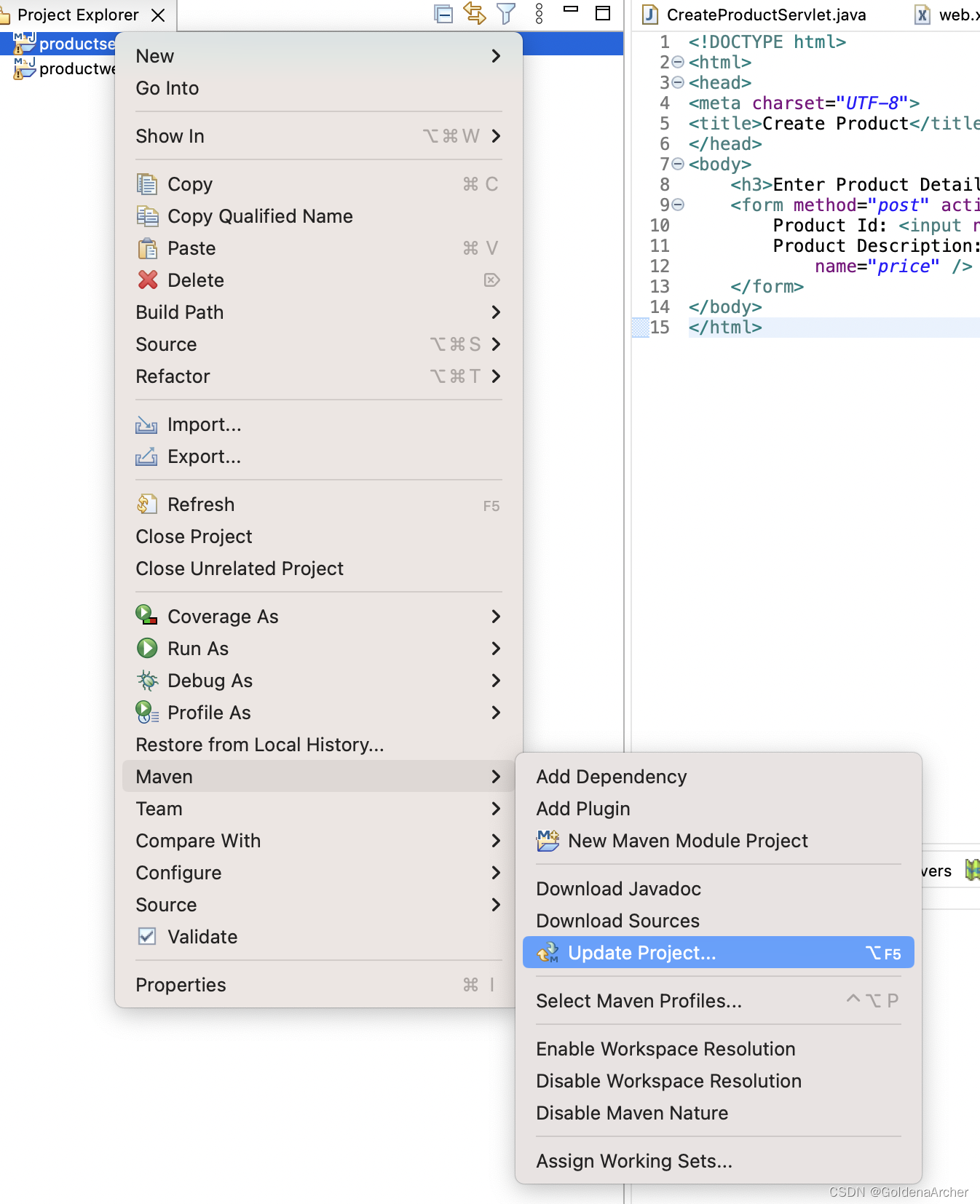This screenshot has height=1204, width=980.
Task: Choose Disable Maven Nature
Action: (719, 1113)
